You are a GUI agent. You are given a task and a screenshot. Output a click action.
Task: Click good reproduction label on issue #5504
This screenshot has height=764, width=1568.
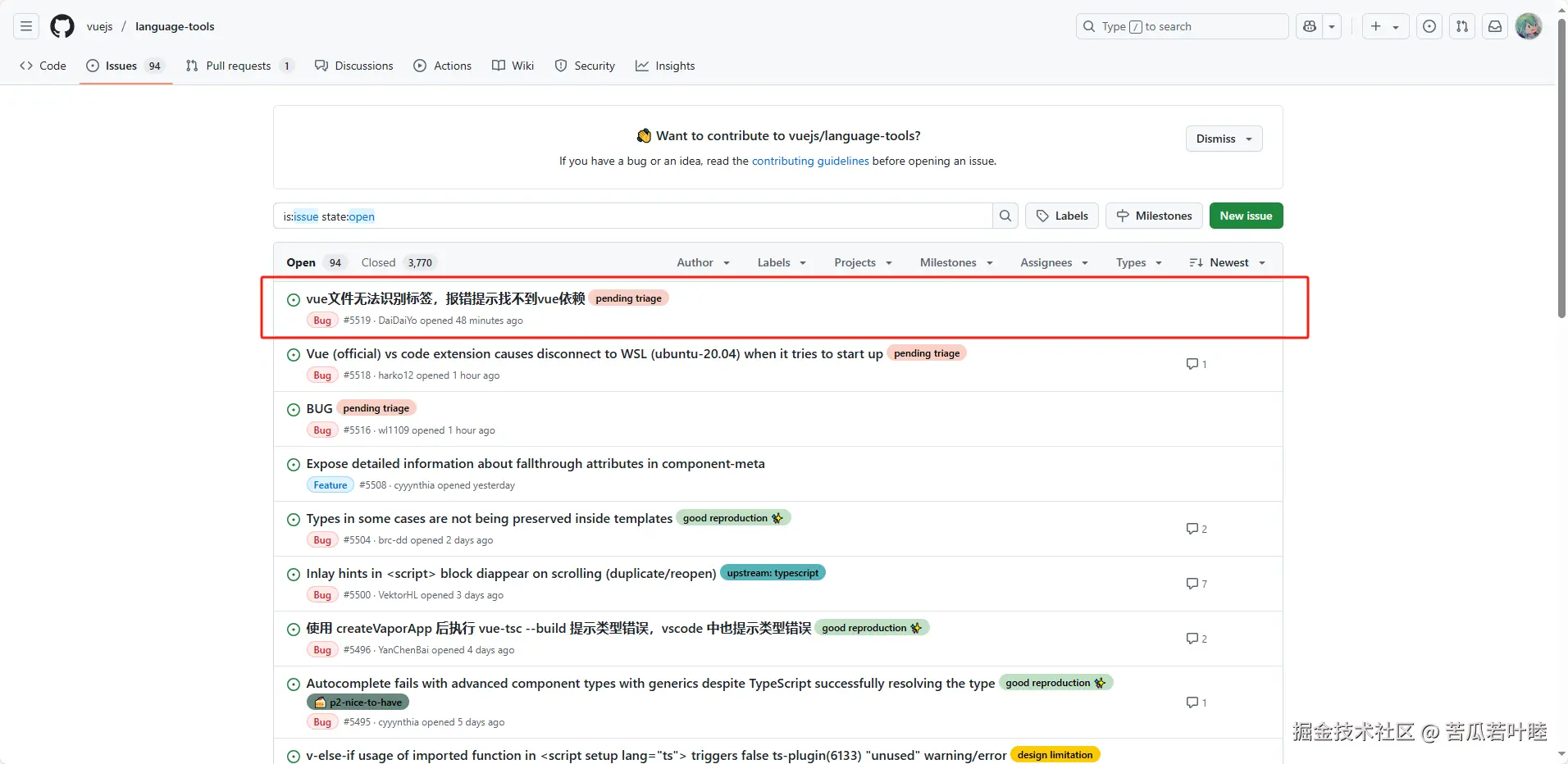733,518
